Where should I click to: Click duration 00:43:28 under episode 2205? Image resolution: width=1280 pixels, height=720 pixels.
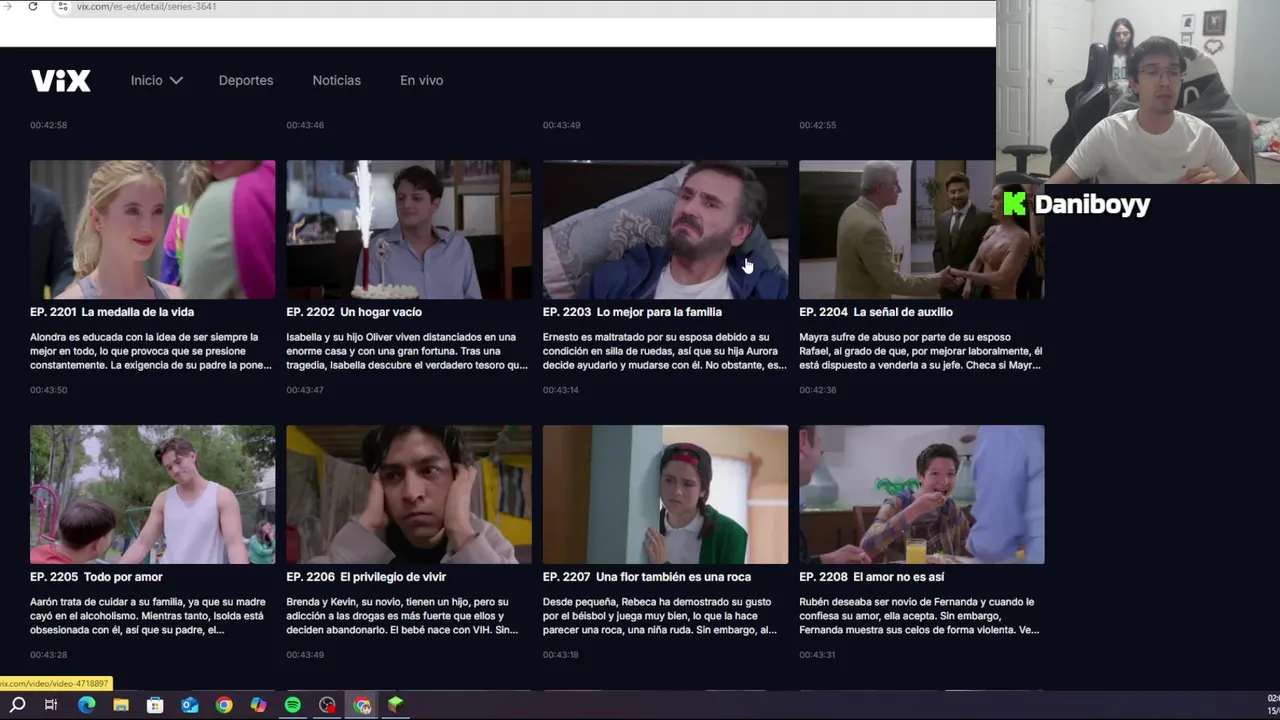pyautogui.click(x=49, y=655)
